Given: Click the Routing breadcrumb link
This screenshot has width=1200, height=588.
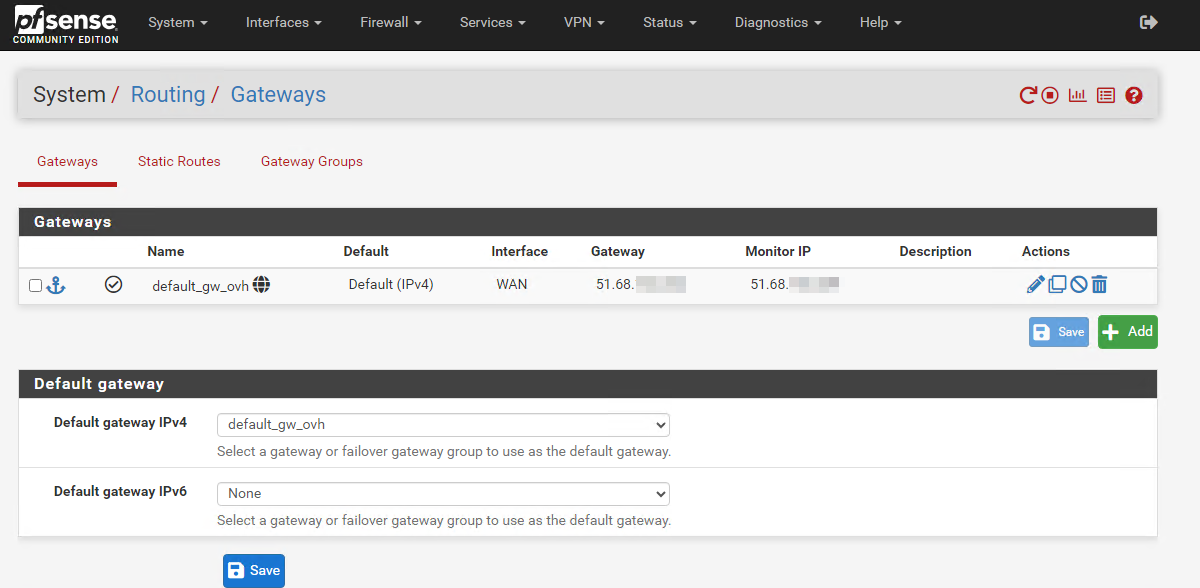Looking at the screenshot, I should click(168, 95).
